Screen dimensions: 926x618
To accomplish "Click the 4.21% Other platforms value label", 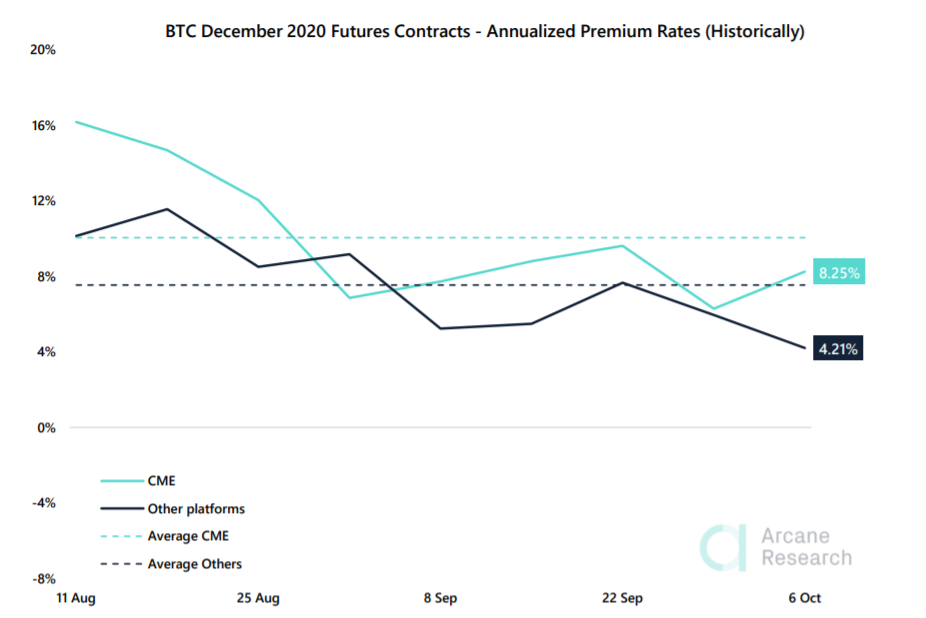I will 838,349.
